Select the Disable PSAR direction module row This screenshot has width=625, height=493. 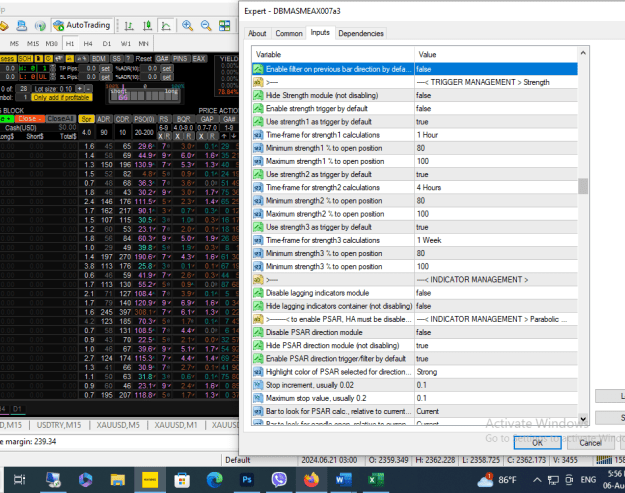click(415, 332)
